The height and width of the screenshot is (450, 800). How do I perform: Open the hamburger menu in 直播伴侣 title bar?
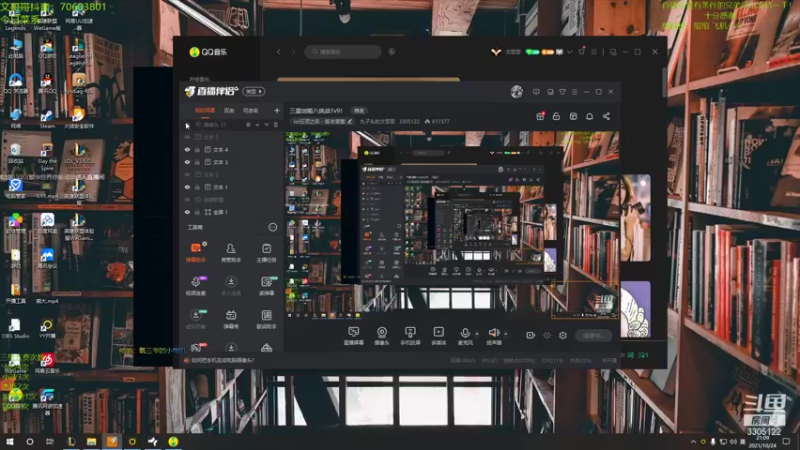point(574,92)
